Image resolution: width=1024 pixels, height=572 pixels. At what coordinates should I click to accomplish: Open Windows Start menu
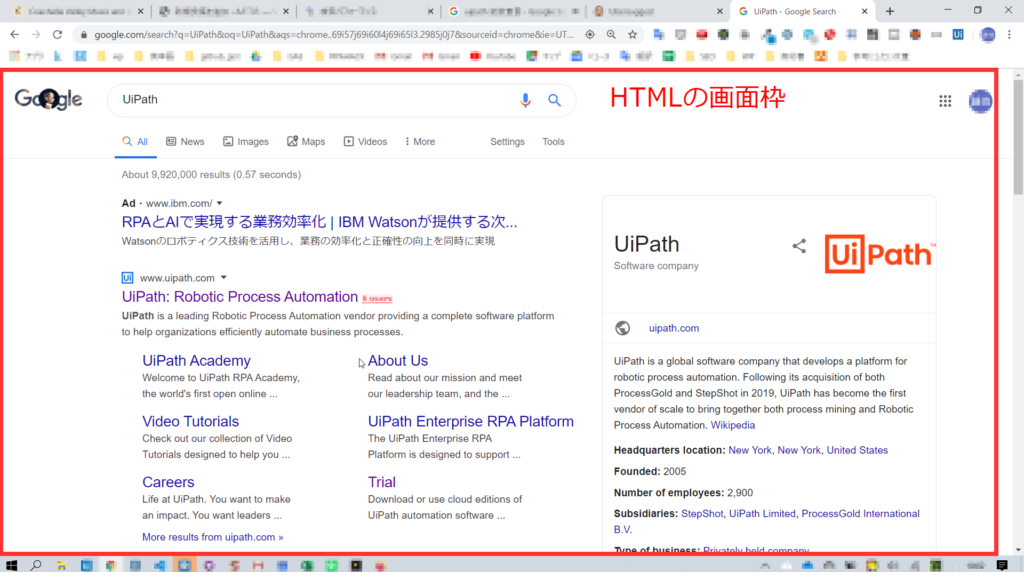(11, 565)
